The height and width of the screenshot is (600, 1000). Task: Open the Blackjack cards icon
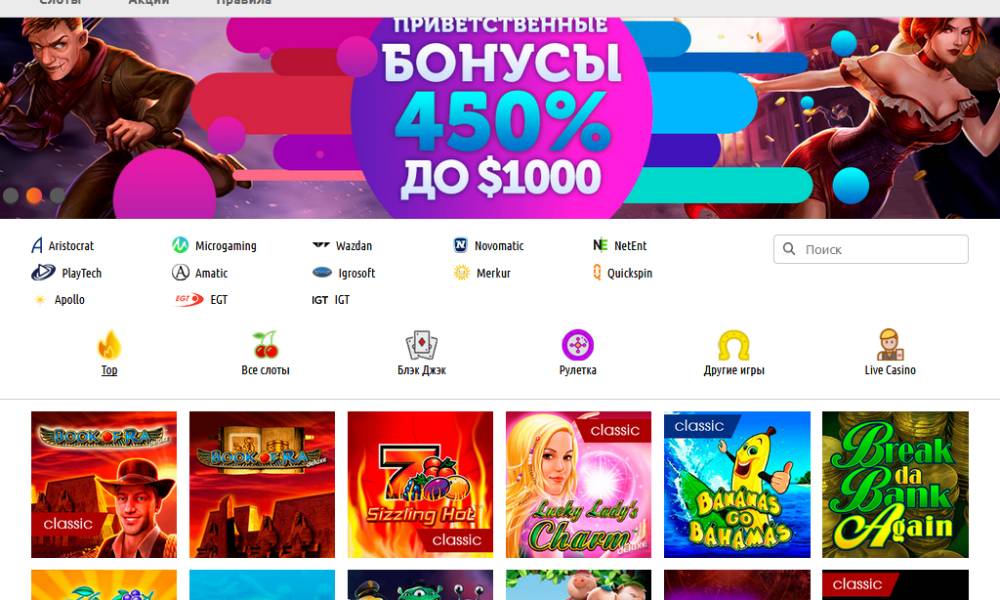(x=422, y=345)
